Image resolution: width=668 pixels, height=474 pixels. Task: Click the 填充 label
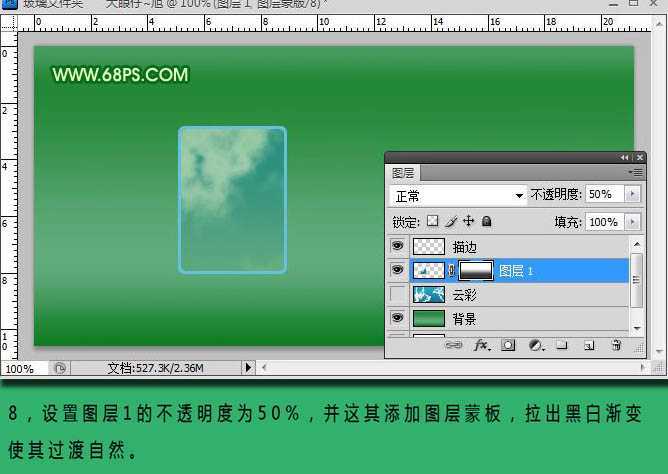[x=568, y=222]
